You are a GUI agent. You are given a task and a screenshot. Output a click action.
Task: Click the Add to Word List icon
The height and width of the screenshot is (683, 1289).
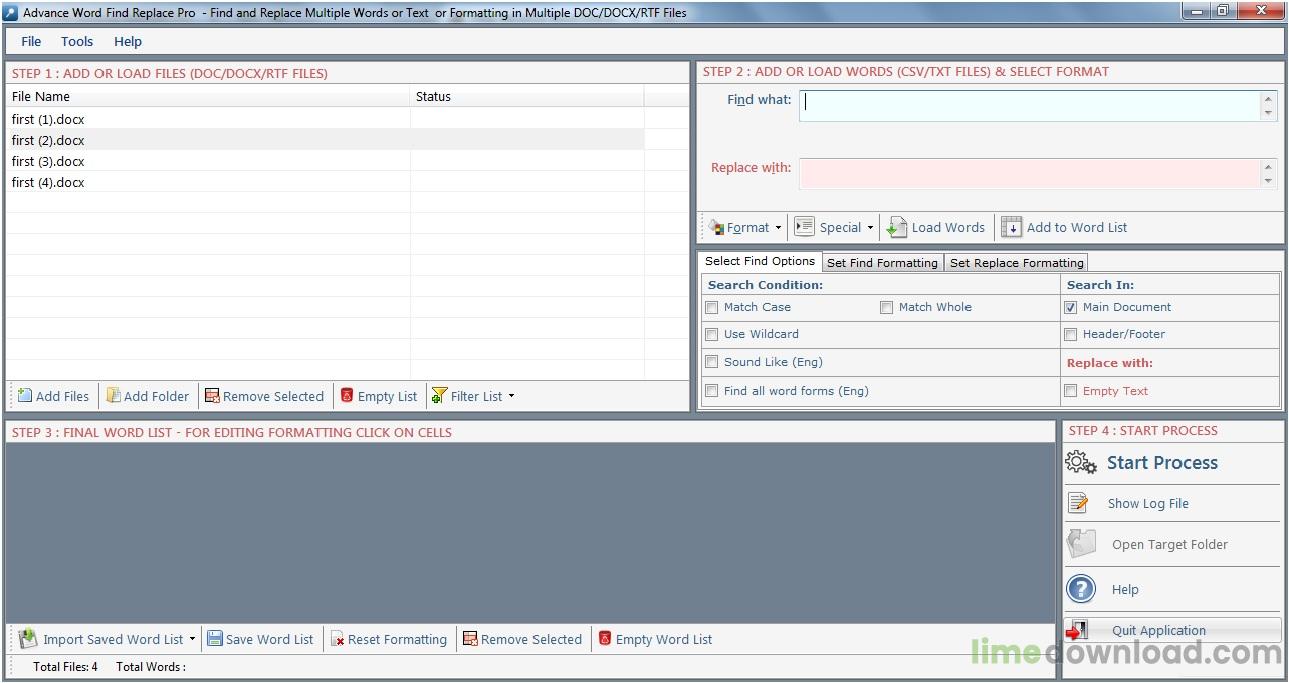[x=1012, y=227]
